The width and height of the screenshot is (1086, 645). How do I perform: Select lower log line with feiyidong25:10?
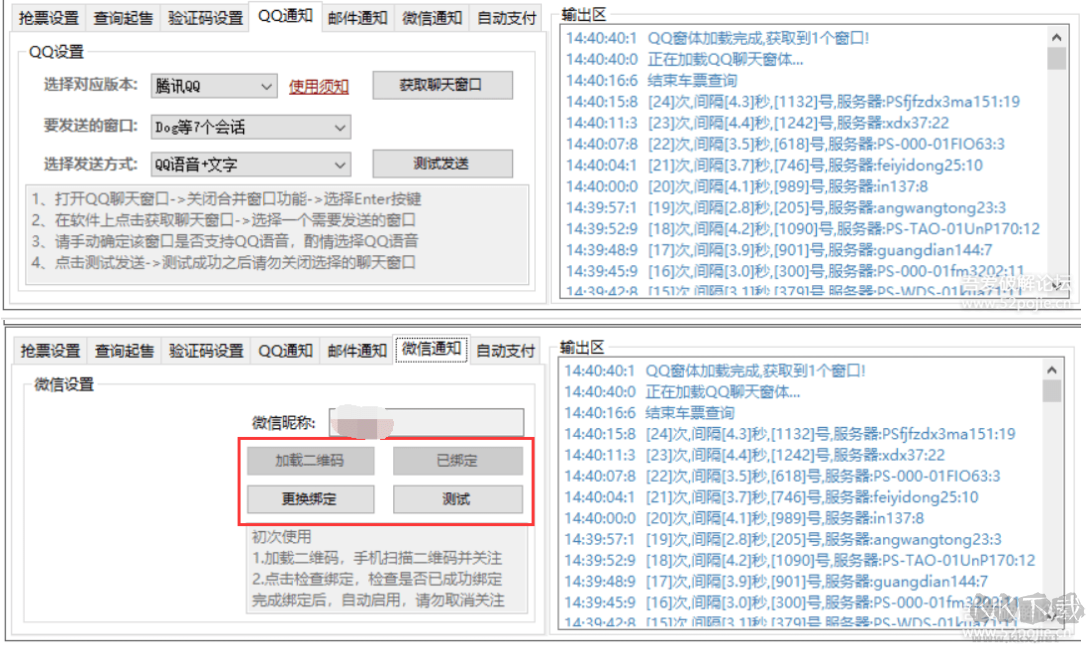coord(772,497)
